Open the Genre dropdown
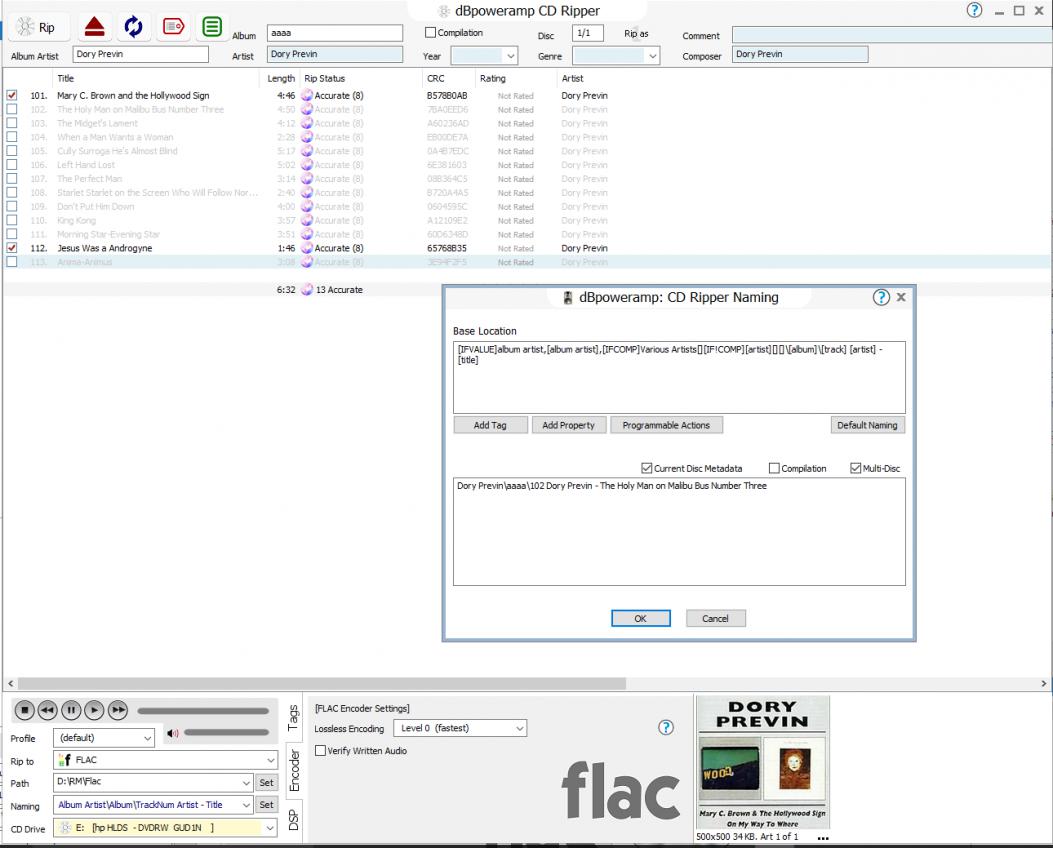Viewport: 1053px width, 848px height. [x=616, y=57]
